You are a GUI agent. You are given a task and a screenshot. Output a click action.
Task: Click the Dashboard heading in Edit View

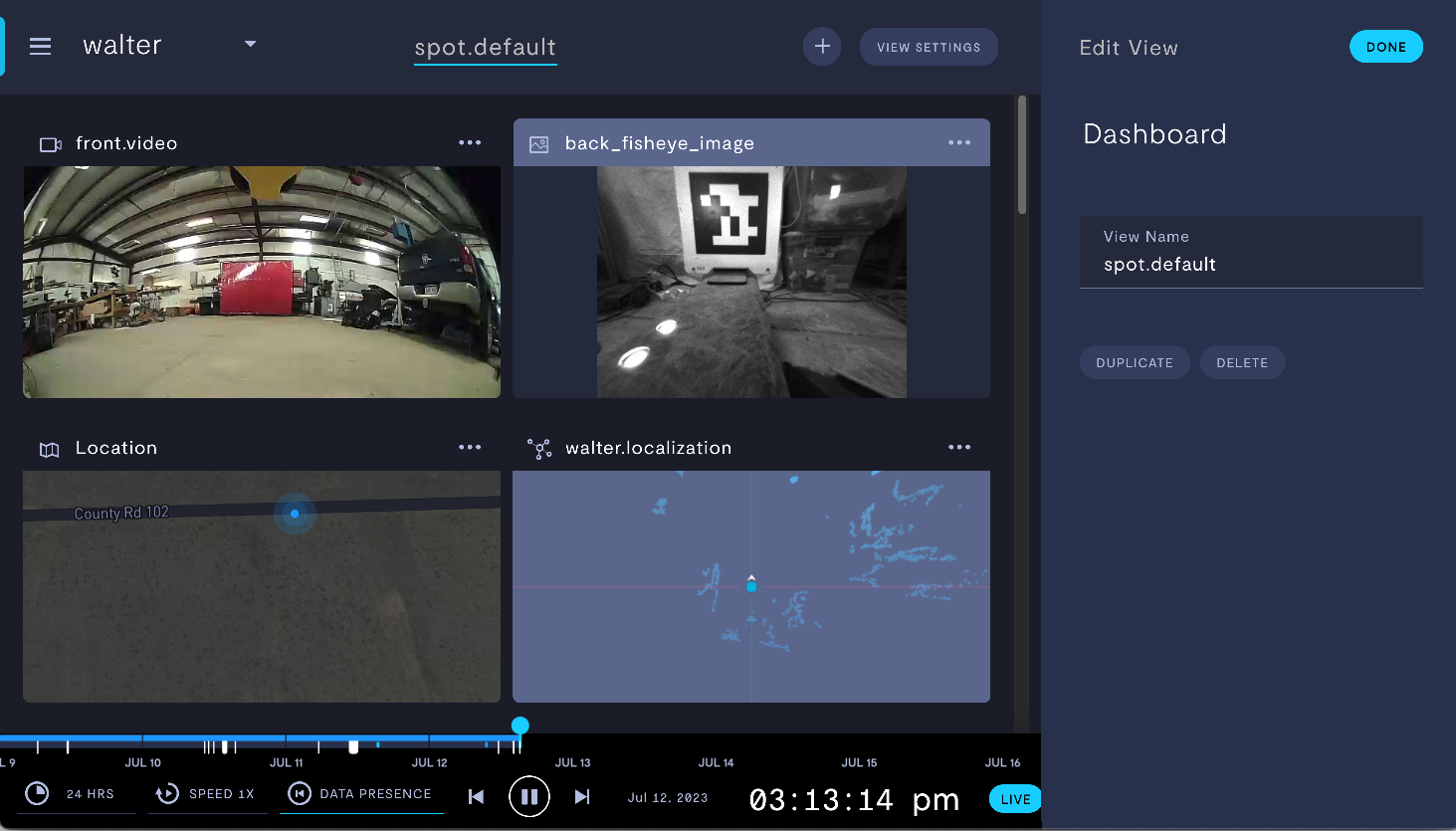(x=1154, y=134)
